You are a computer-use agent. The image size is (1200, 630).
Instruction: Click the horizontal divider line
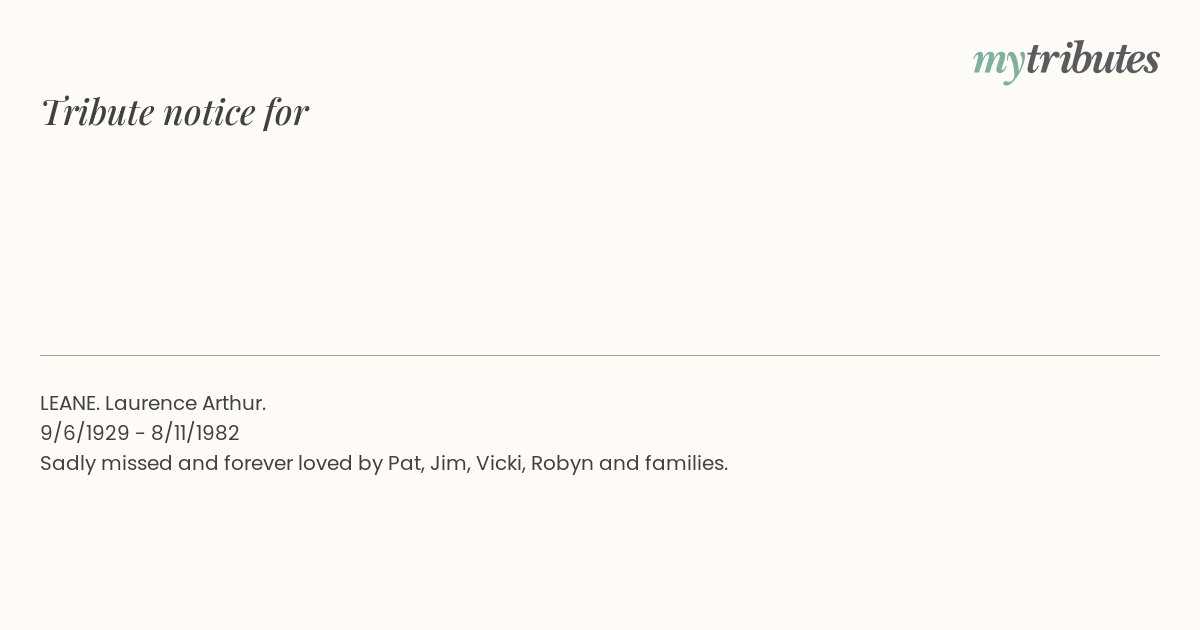point(600,355)
